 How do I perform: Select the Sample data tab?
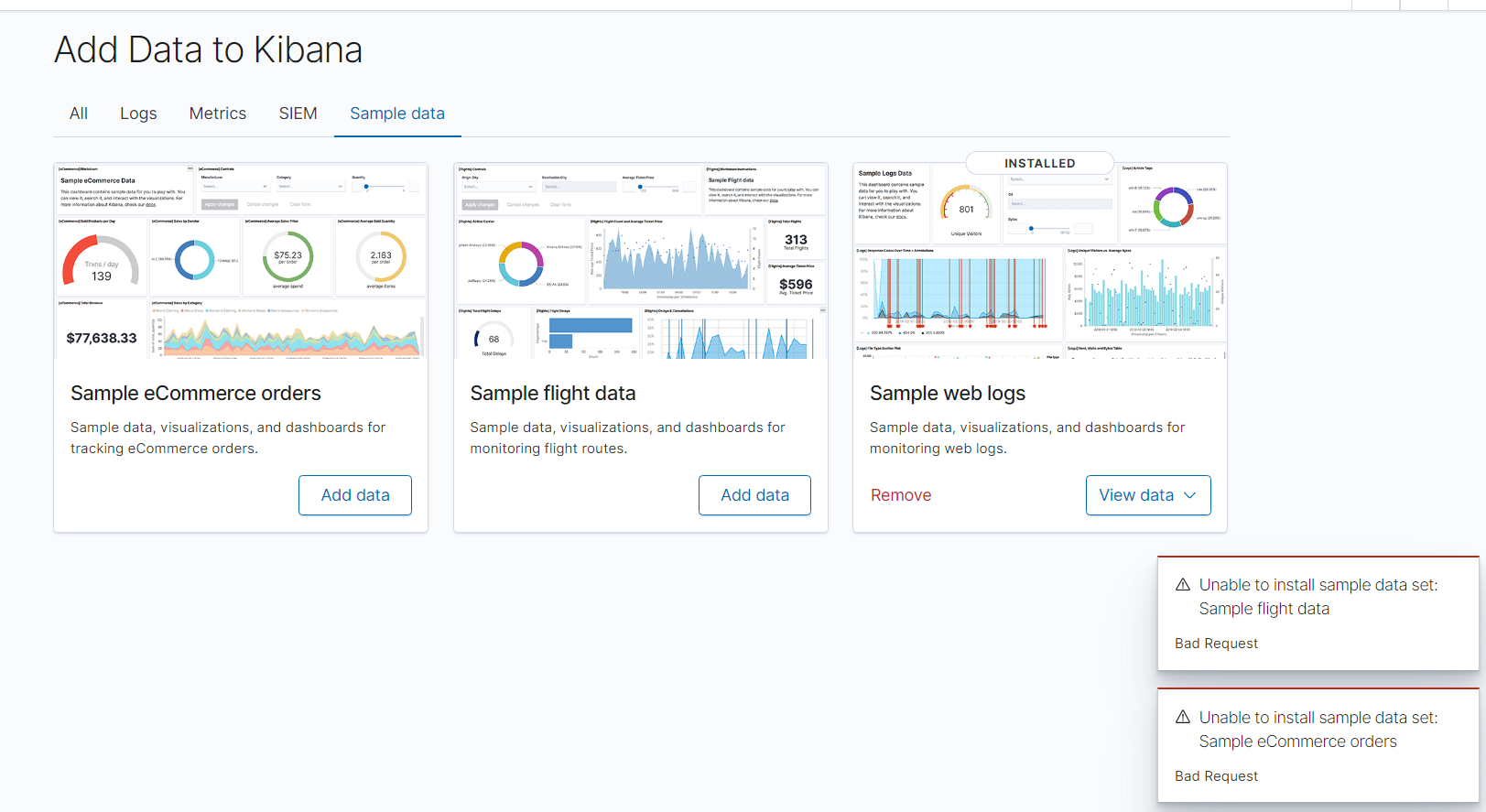397,114
